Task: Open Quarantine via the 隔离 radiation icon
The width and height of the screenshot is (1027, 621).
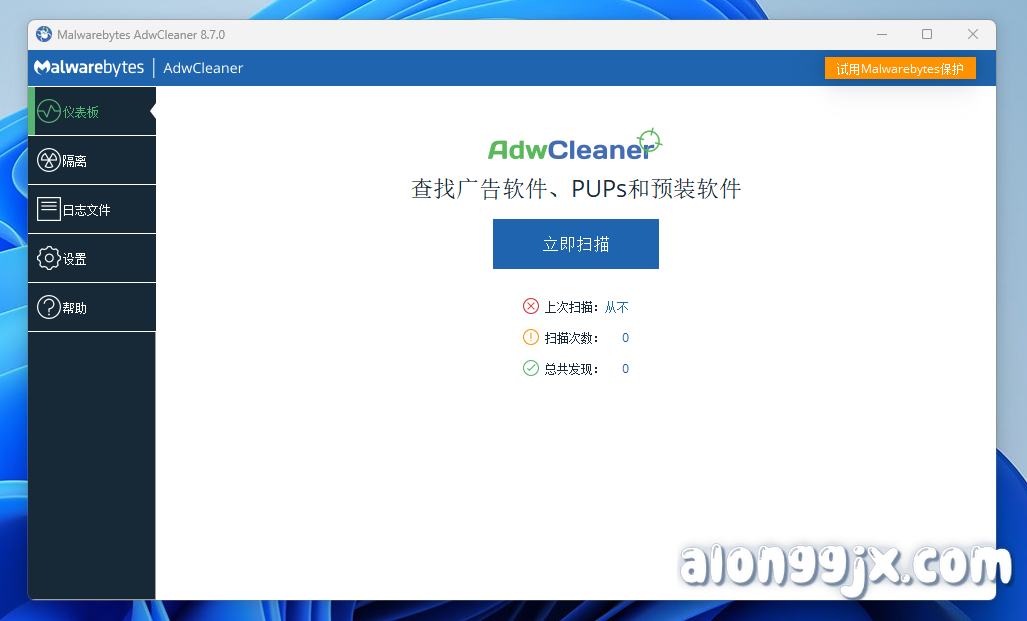Action: coord(48,160)
